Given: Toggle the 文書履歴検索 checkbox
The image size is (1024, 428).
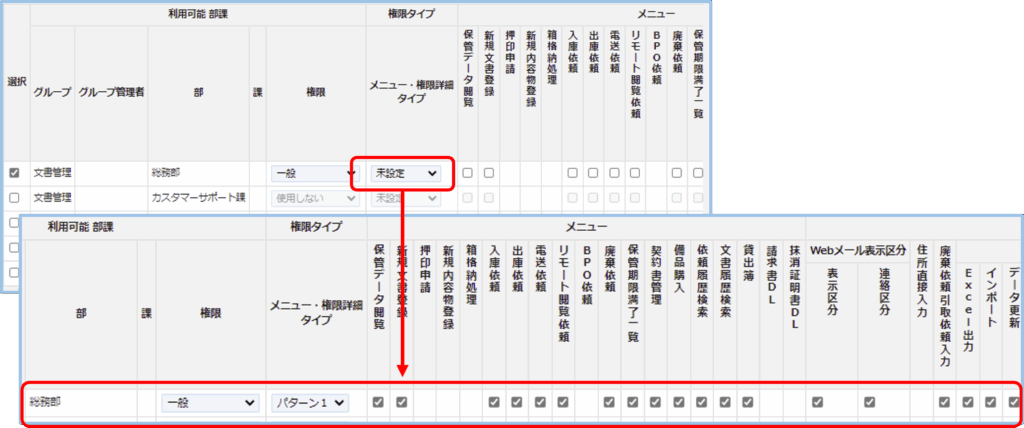Looking at the screenshot, I should pos(725,402).
